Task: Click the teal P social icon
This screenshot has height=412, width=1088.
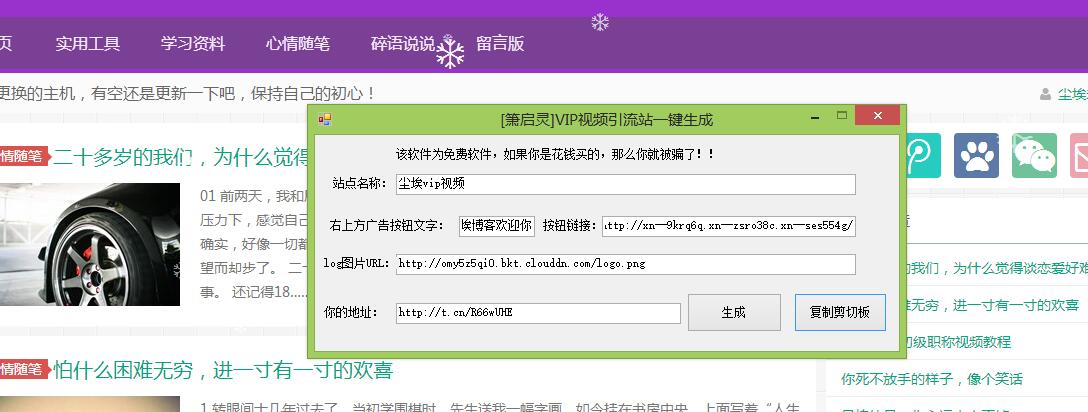Action: (920, 156)
